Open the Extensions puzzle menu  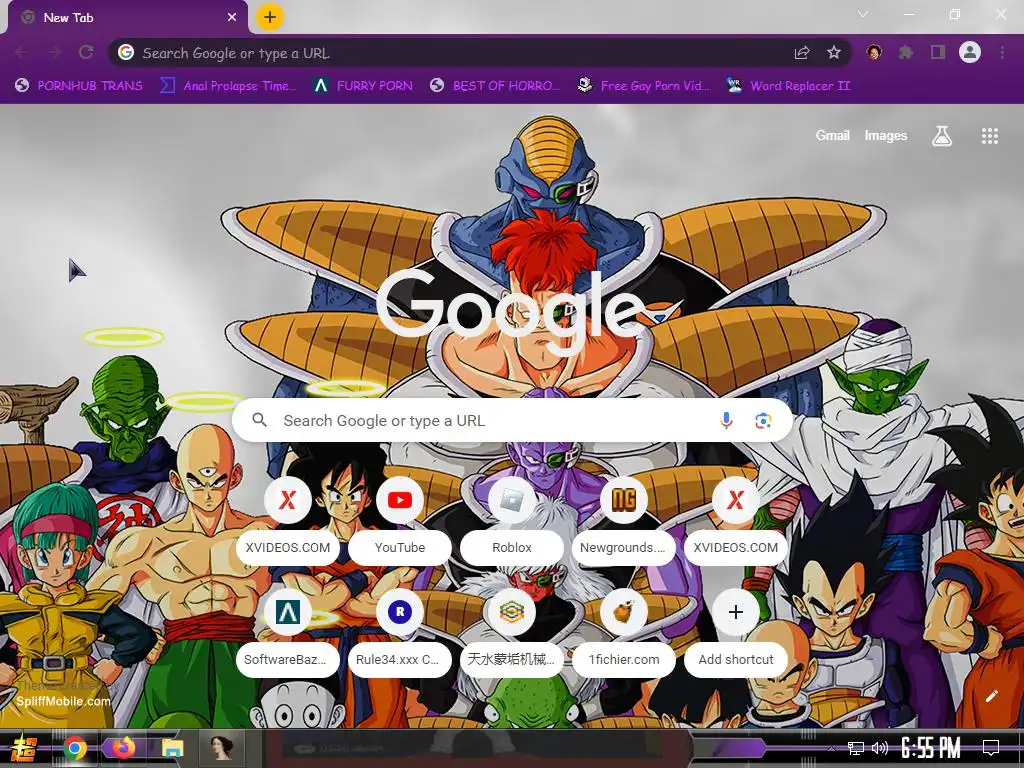[906, 52]
